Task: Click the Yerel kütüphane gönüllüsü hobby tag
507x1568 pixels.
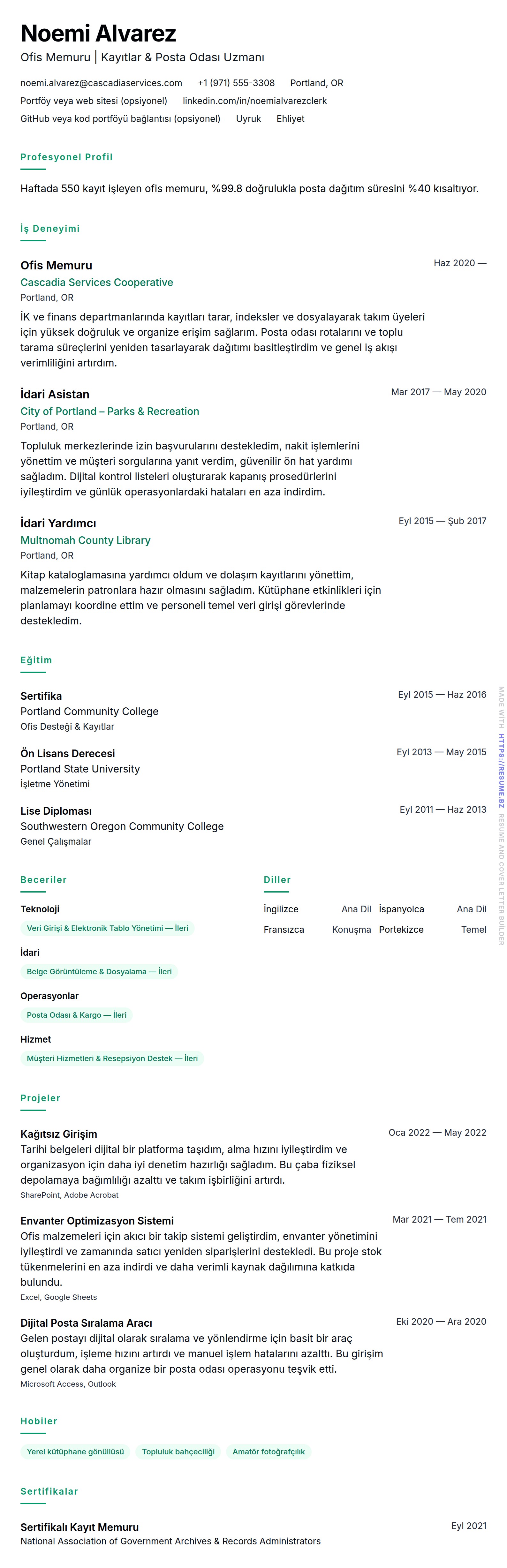Action: [75, 1452]
